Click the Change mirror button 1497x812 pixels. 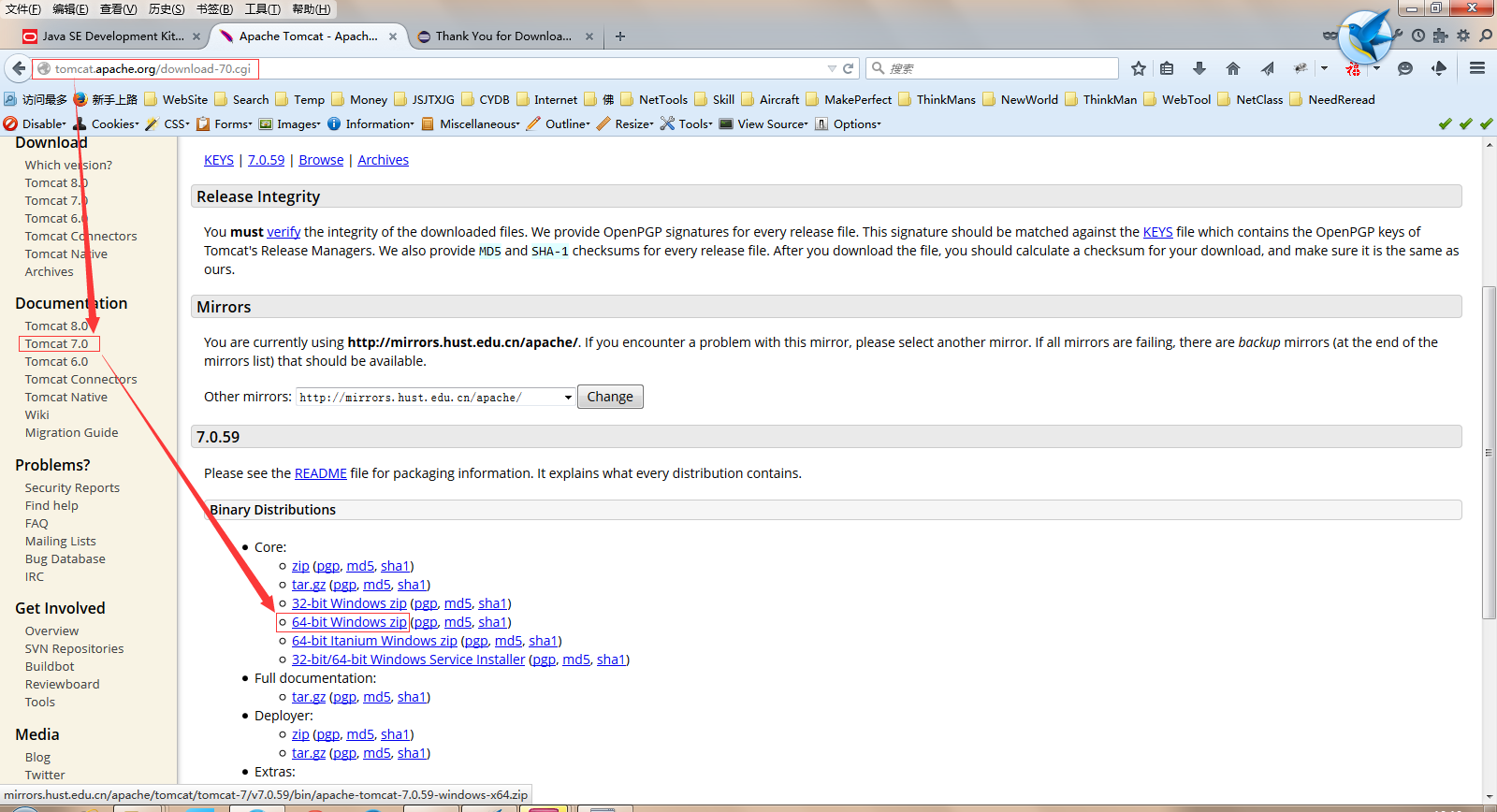click(610, 397)
